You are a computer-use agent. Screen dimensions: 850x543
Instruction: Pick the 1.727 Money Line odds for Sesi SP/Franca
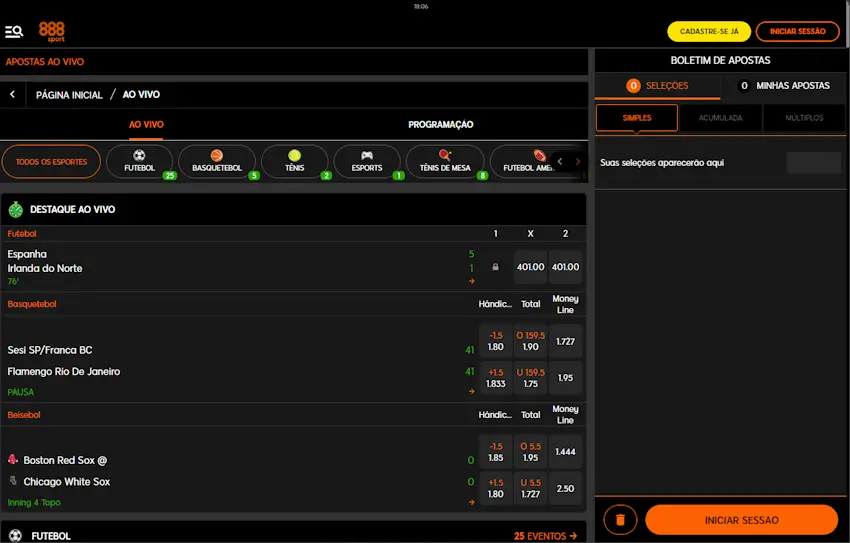click(565, 341)
